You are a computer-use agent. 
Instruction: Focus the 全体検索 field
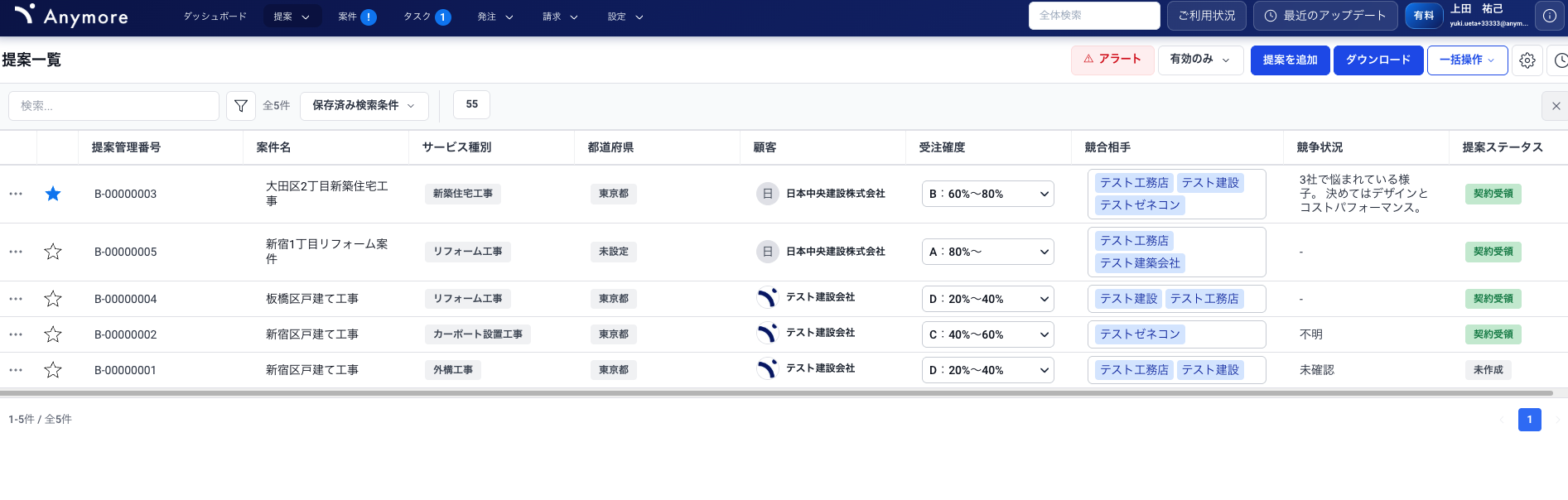pyautogui.click(x=1094, y=16)
